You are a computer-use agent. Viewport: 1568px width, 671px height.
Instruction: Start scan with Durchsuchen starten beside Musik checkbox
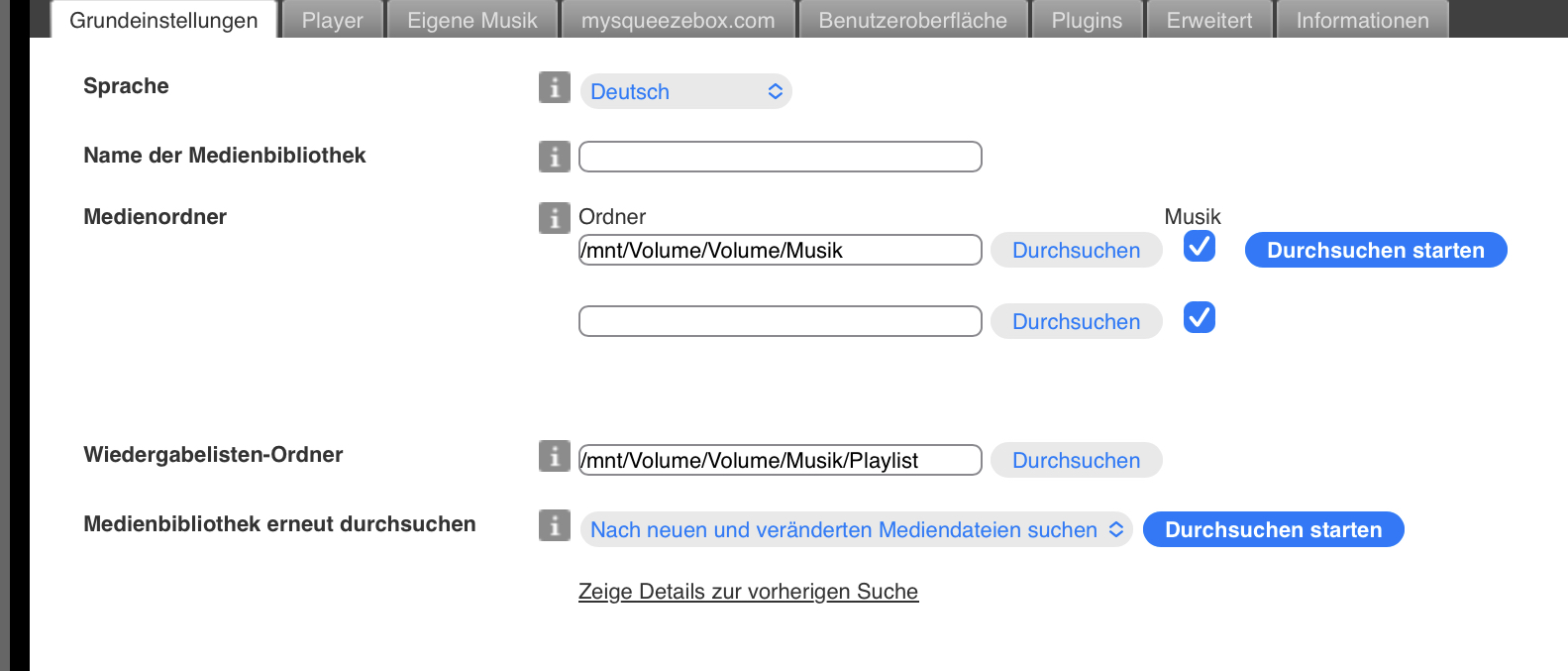1376,250
